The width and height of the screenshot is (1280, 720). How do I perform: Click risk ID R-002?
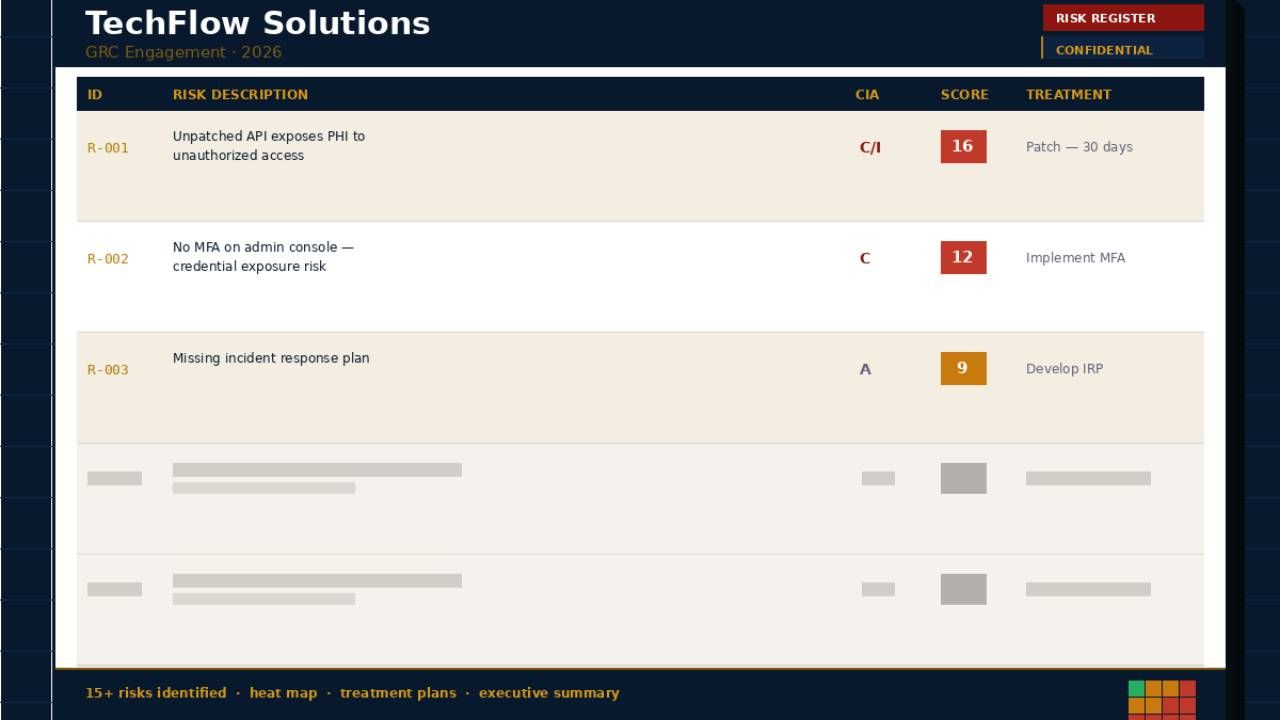coord(108,259)
